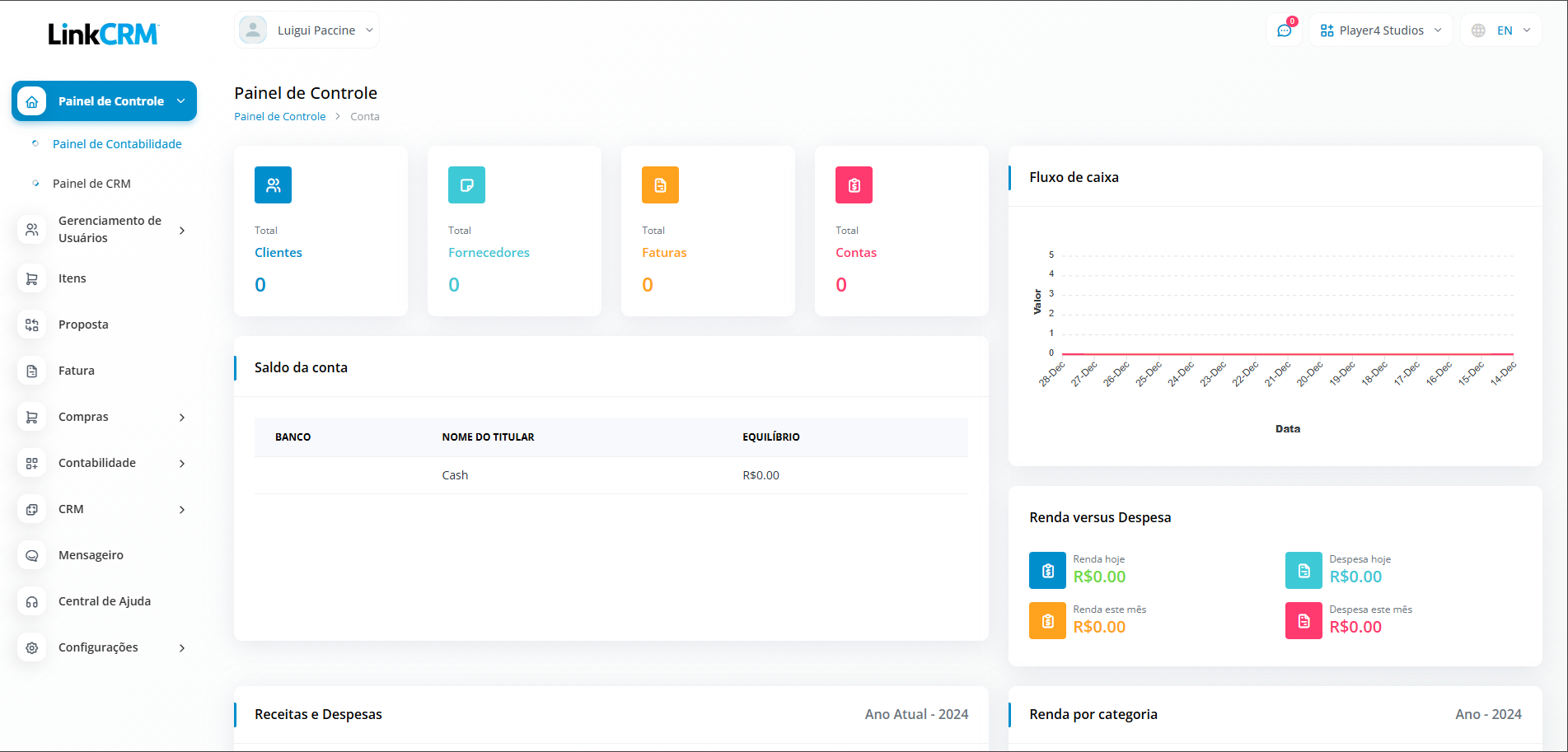Open the Player4 Studios workspace dropdown
Screen dimensions: 1568x752
(1380, 30)
